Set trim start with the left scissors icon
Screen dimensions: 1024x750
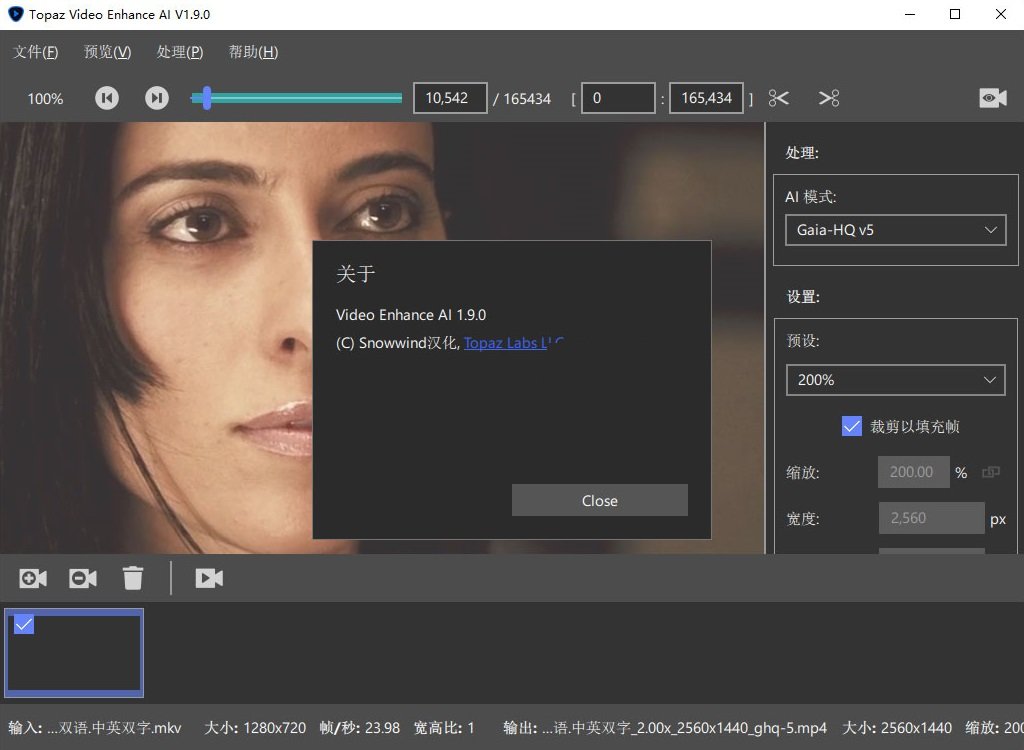coord(779,98)
